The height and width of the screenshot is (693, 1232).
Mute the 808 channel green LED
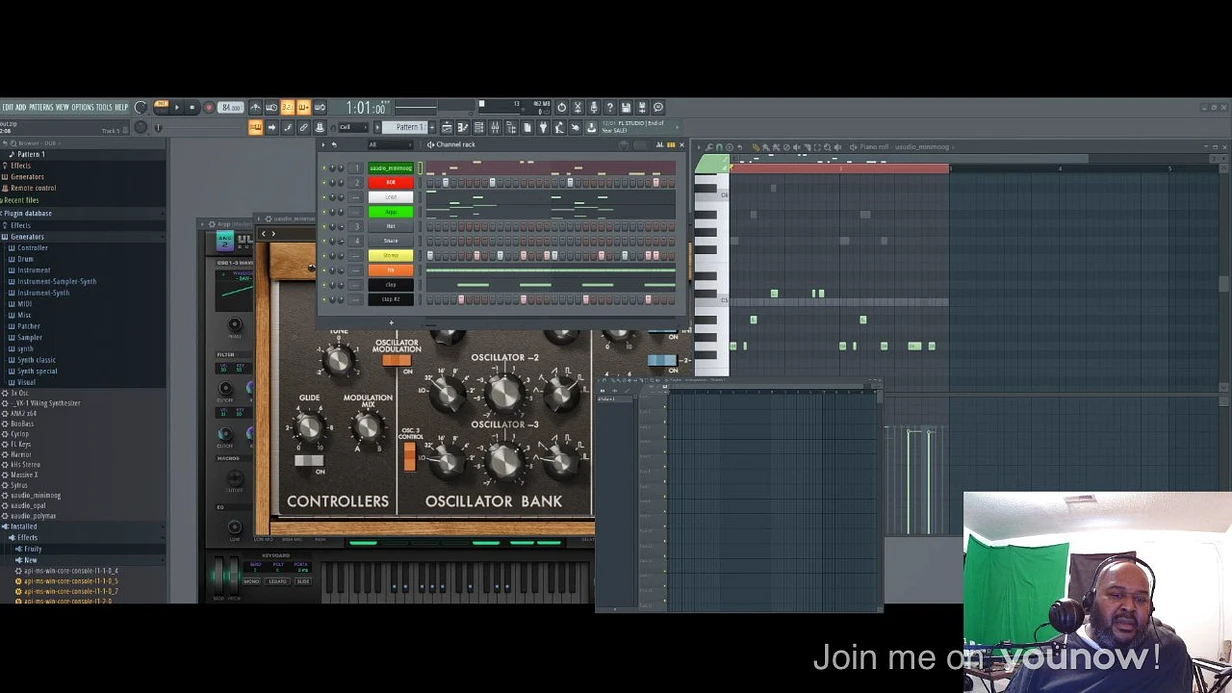point(324,182)
